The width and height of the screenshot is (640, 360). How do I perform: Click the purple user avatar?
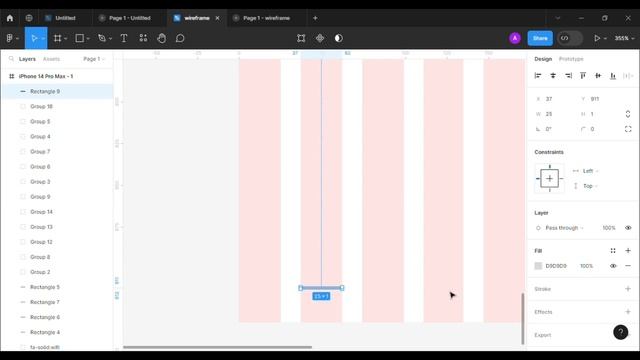click(x=515, y=38)
